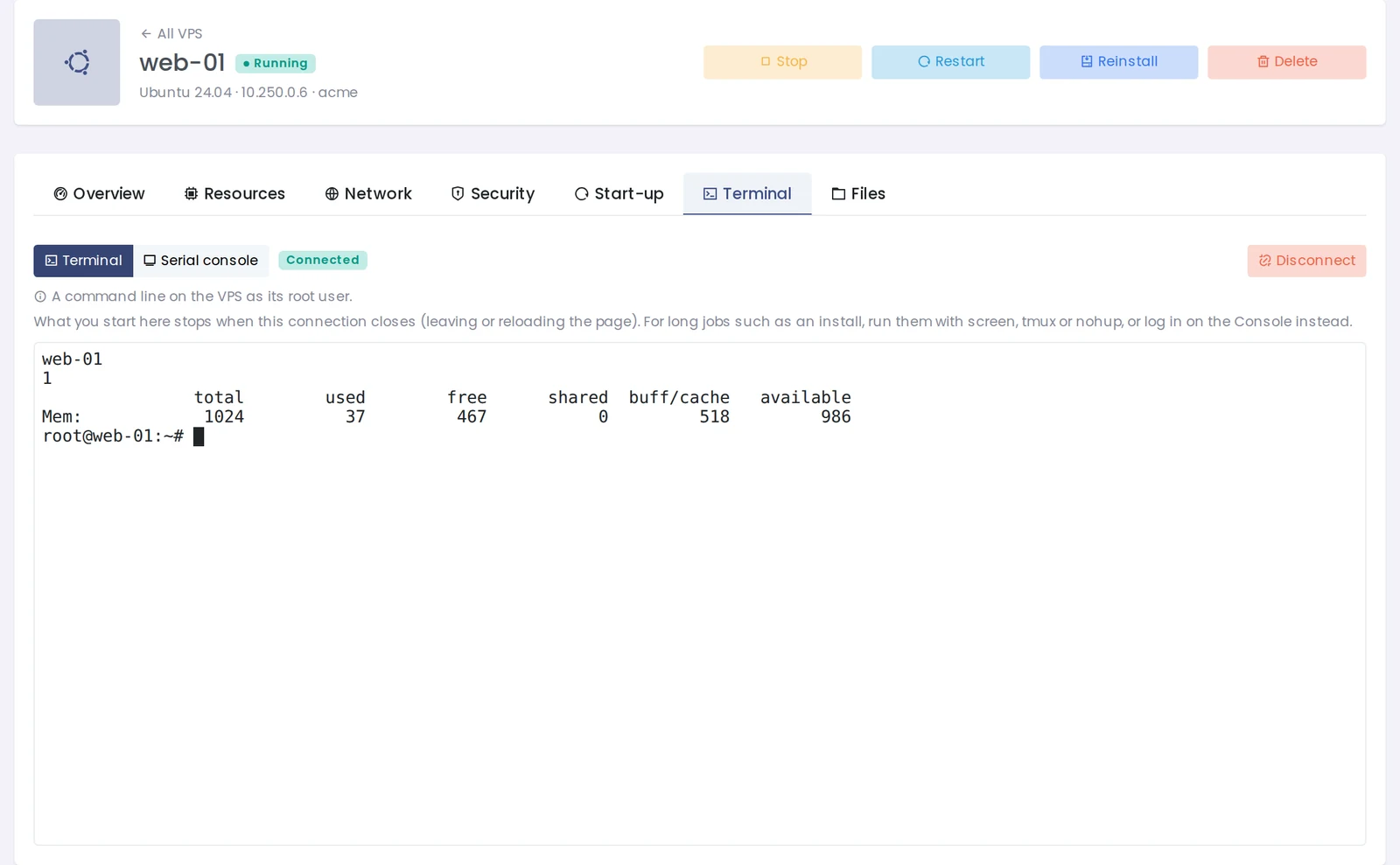Click the free memory value 467
The image size is (1400, 865).
point(472,417)
